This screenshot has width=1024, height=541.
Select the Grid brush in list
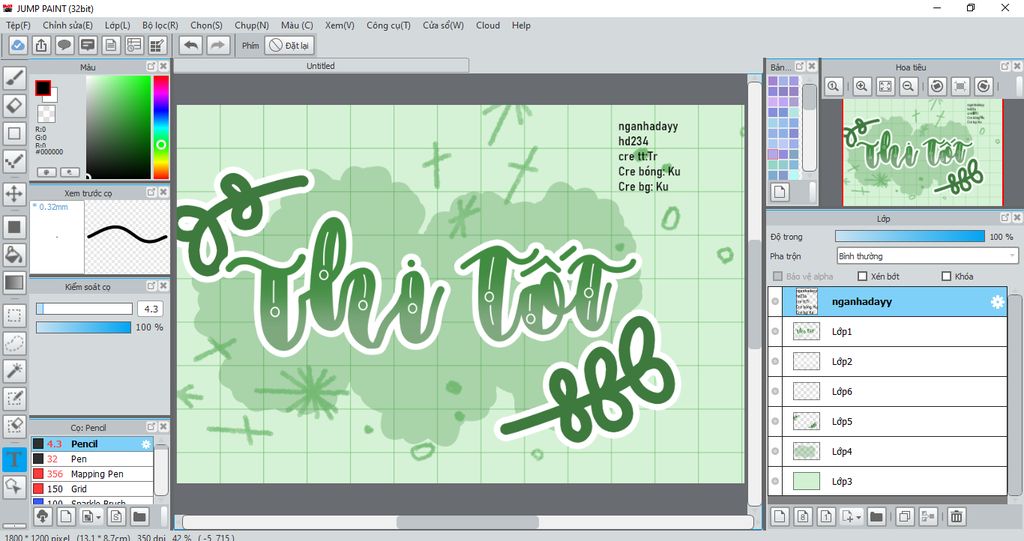(92, 489)
